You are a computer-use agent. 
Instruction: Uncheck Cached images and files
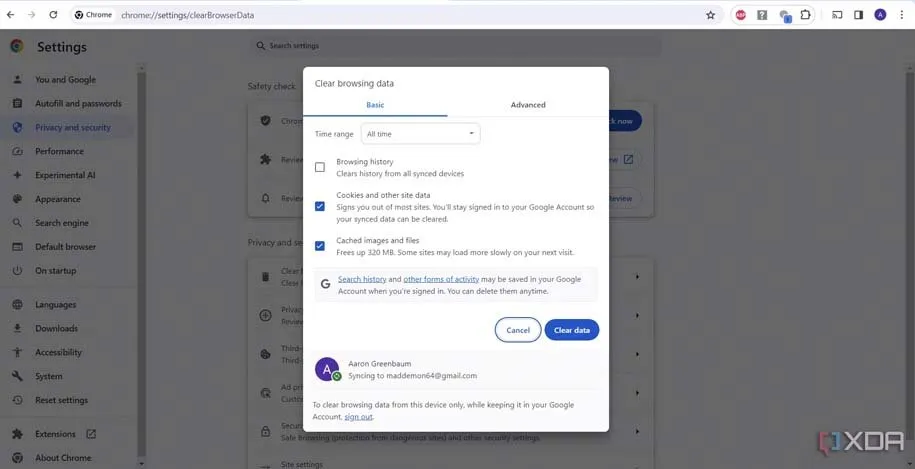320,246
